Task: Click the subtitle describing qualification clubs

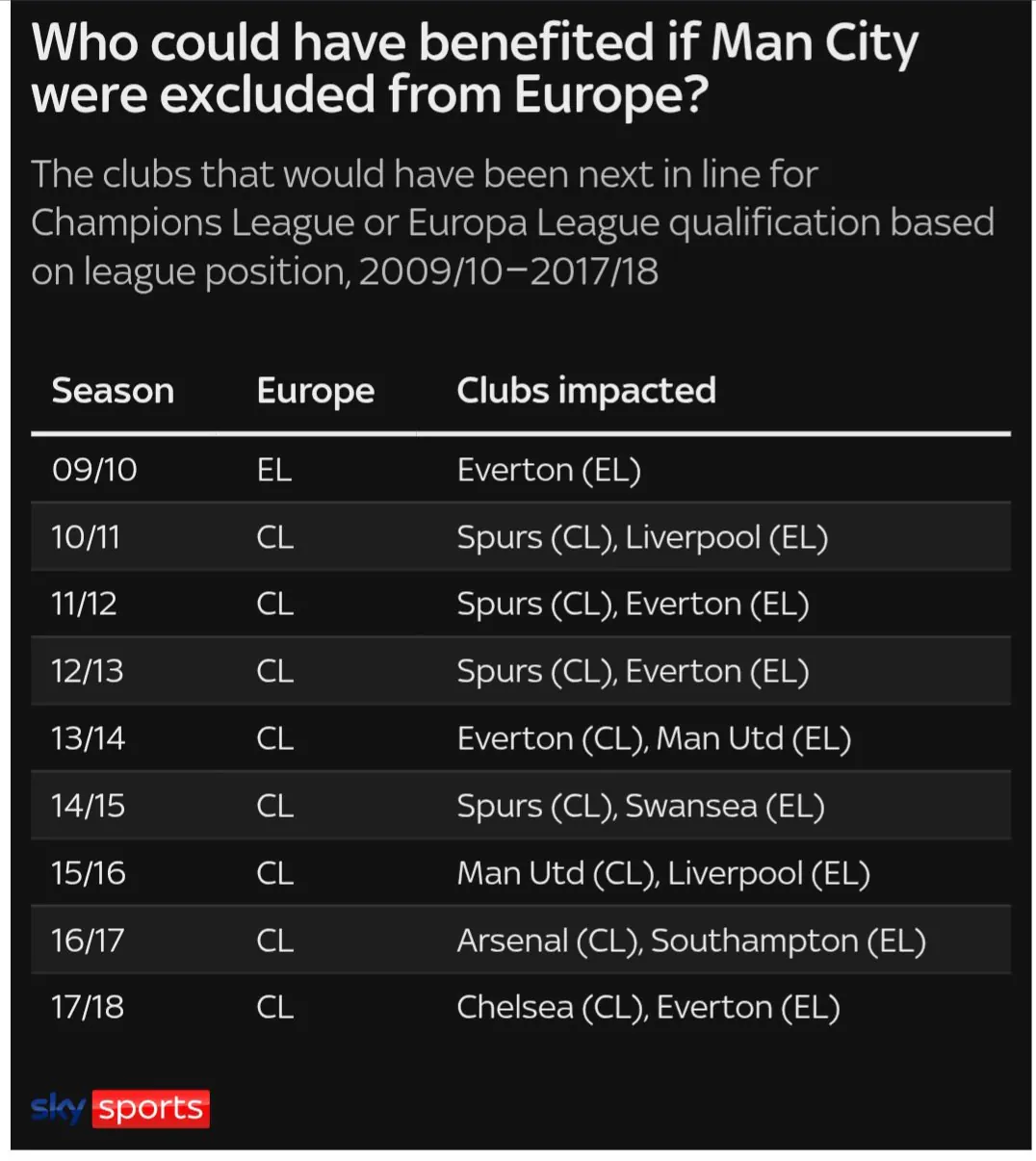Action: point(512,223)
